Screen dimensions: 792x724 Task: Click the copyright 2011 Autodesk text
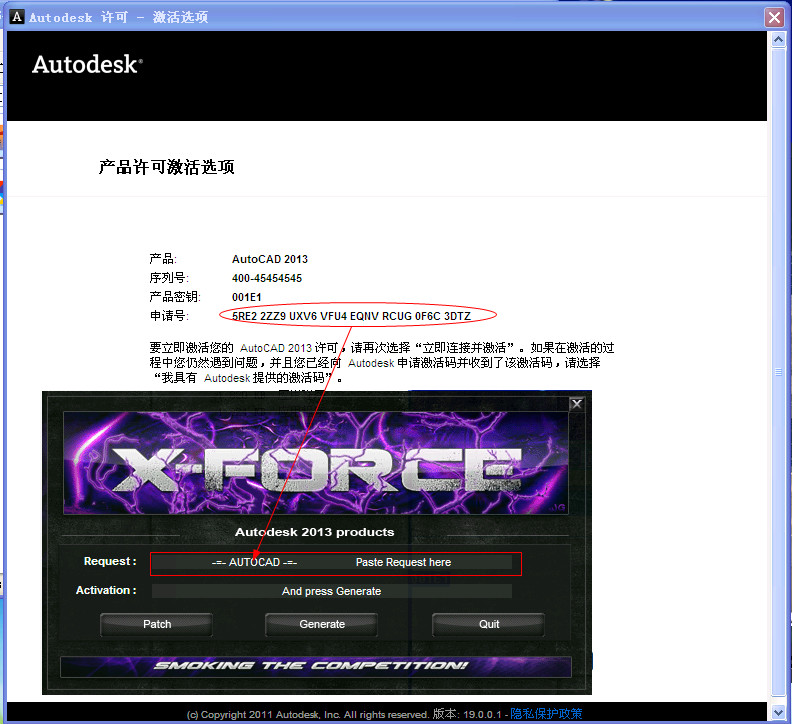pos(308,714)
